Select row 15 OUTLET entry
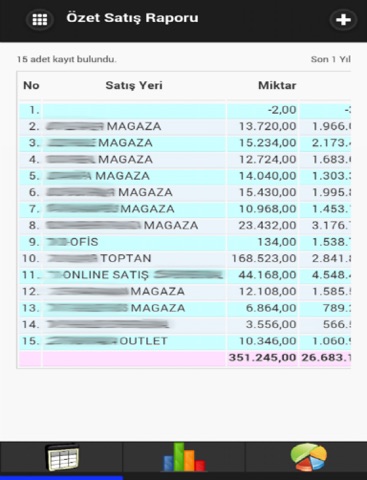This screenshot has width=367, height=480. [x=185, y=341]
